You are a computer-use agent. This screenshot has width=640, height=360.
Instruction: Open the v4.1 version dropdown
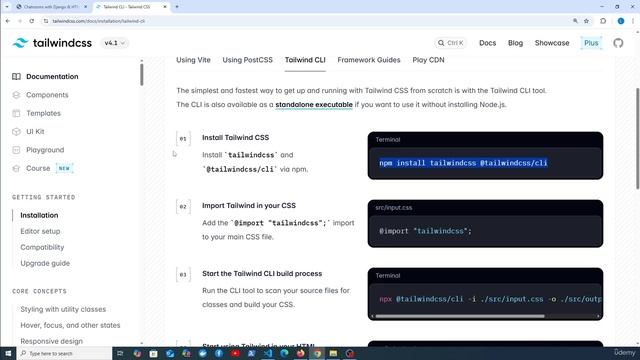pyautogui.click(x=114, y=43)
